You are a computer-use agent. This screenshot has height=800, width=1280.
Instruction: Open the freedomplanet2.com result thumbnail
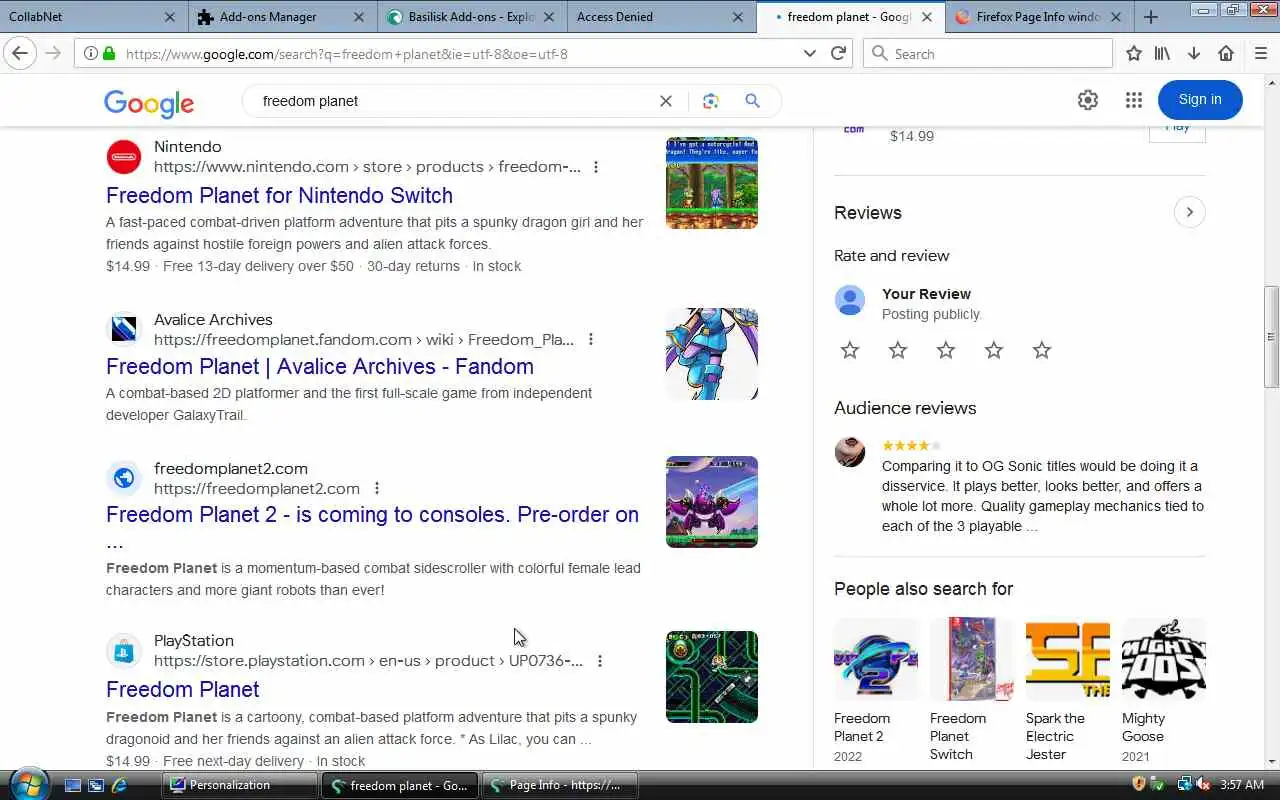pos(712,502)
